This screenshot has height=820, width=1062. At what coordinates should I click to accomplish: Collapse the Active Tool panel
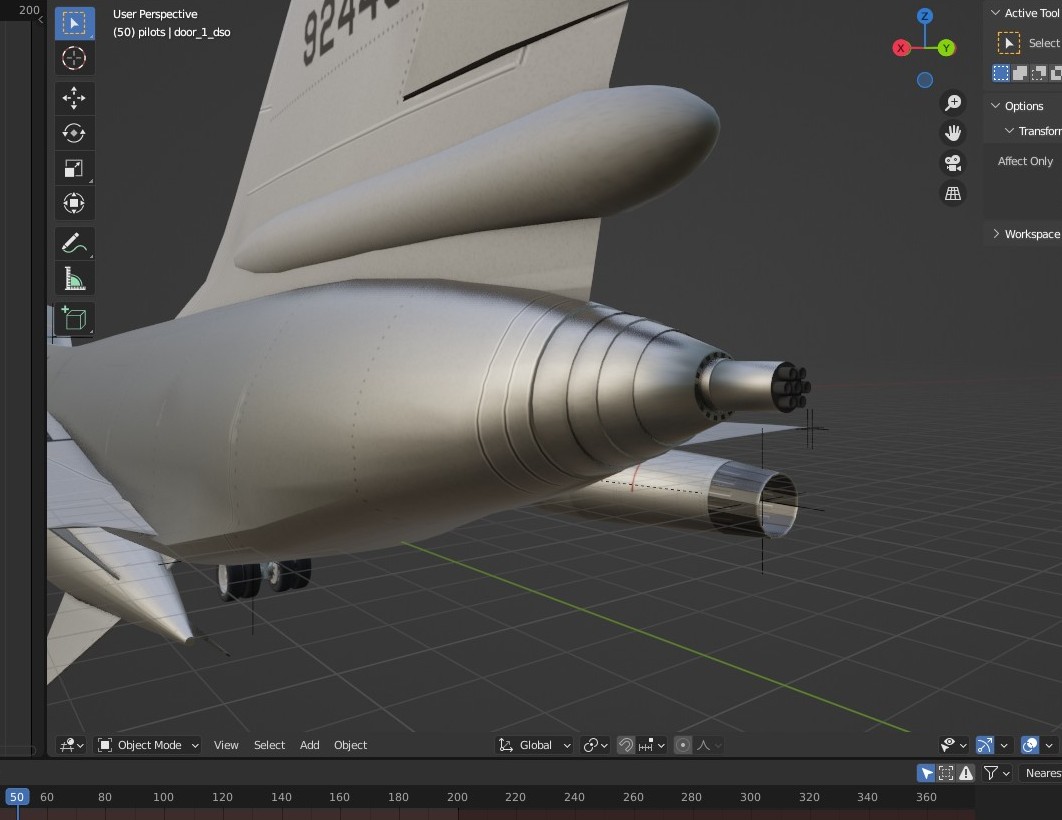coord(996,13)
